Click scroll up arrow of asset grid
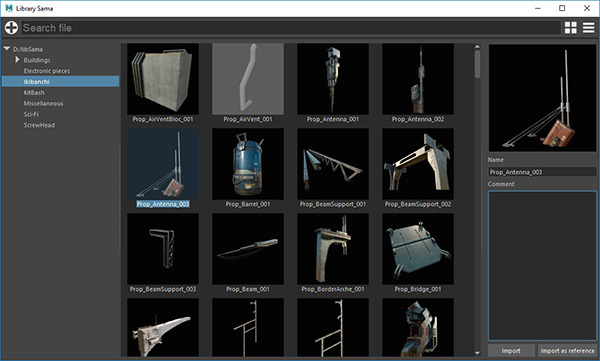This screenshot has width=600, height=361. tap(477, 47)
